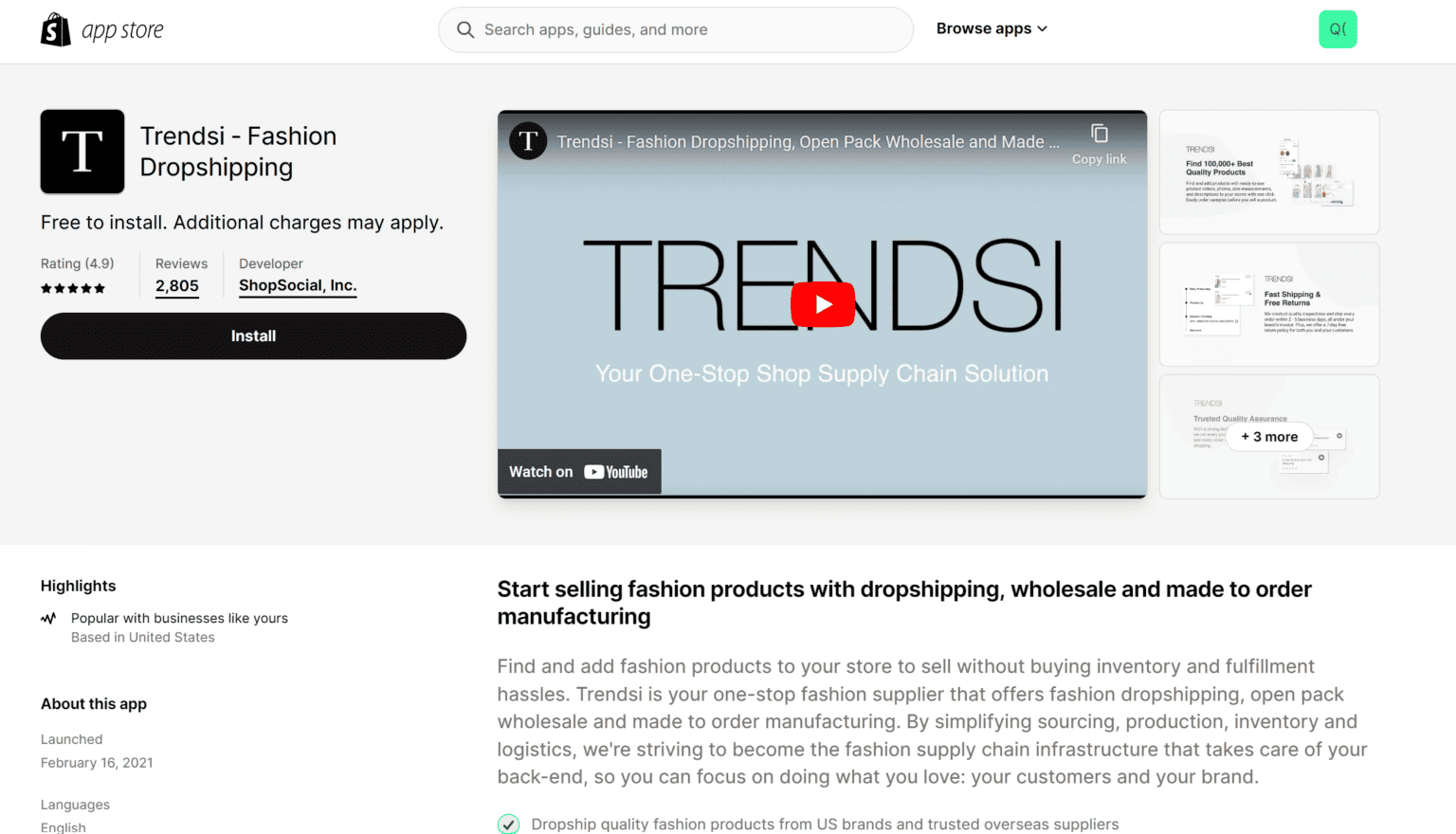The height and width of the screenshot is (834, 1456).
Task: Open the ShopSocial, Inc. developer page
Action: click(298, 285)
